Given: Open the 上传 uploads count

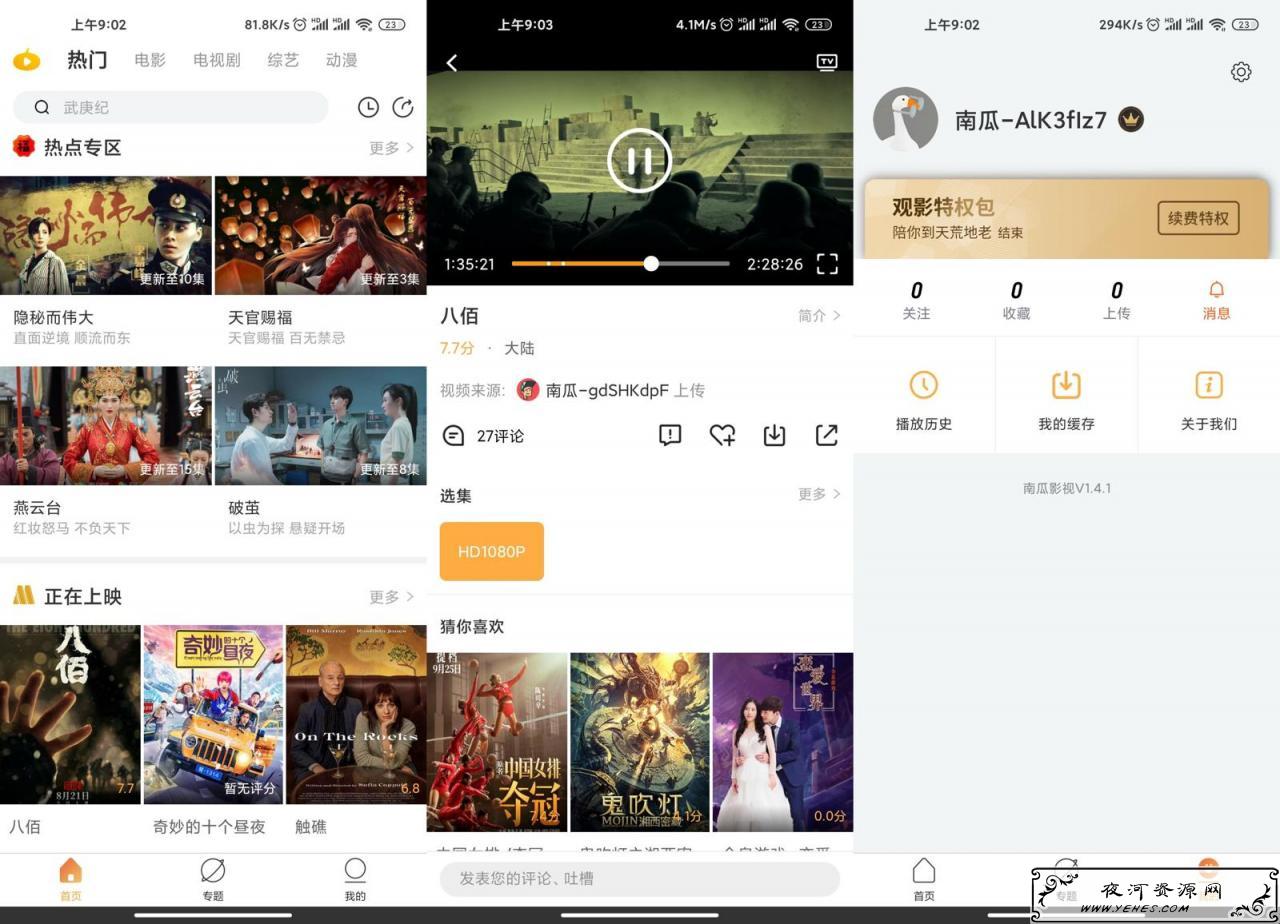Looking at the screenshot, I should (1116, 300).
